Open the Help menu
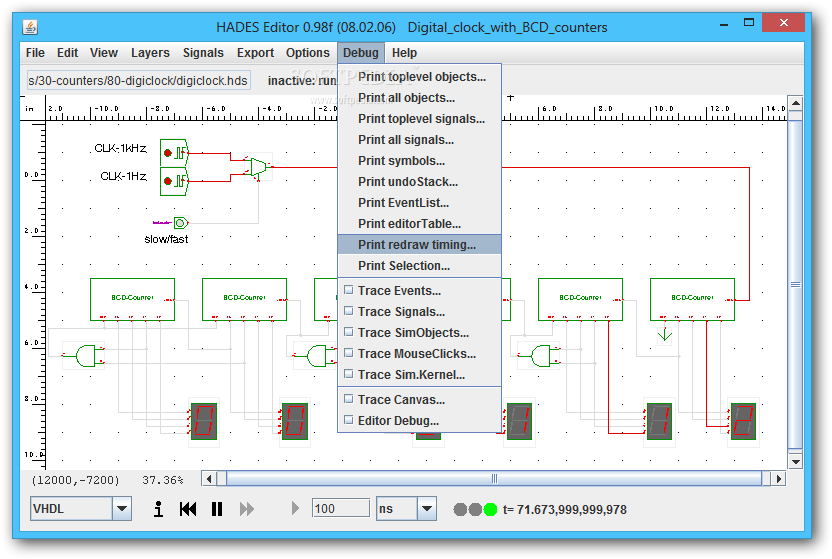832x559 pixels. 404,53
